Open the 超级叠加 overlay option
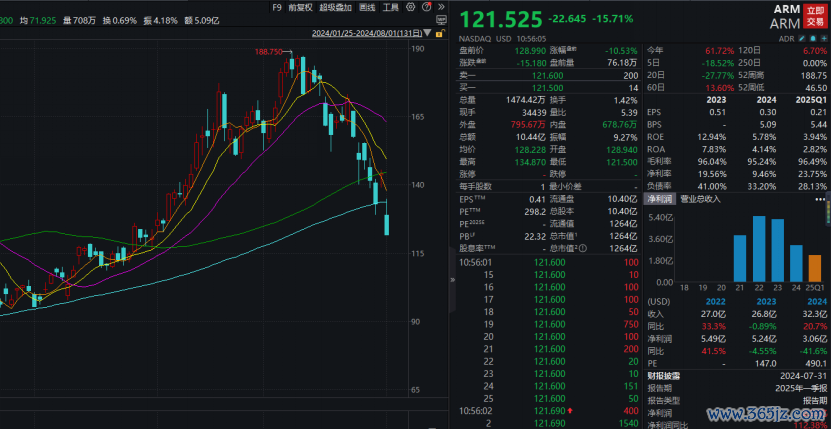831x429 pixels. [336, 7]
